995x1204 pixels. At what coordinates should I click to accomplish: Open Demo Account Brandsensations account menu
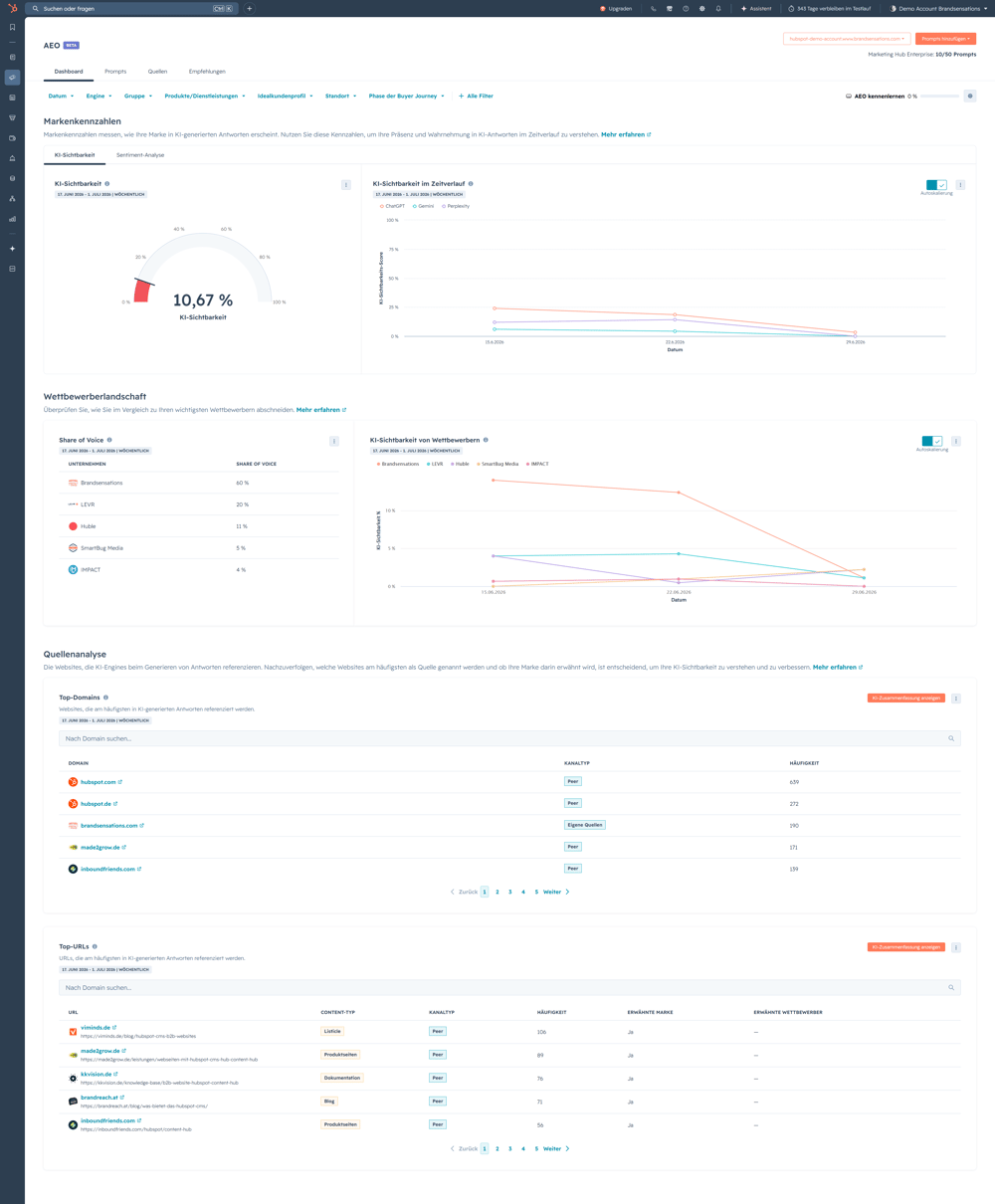pyautogui.click(x=939, y=8)
